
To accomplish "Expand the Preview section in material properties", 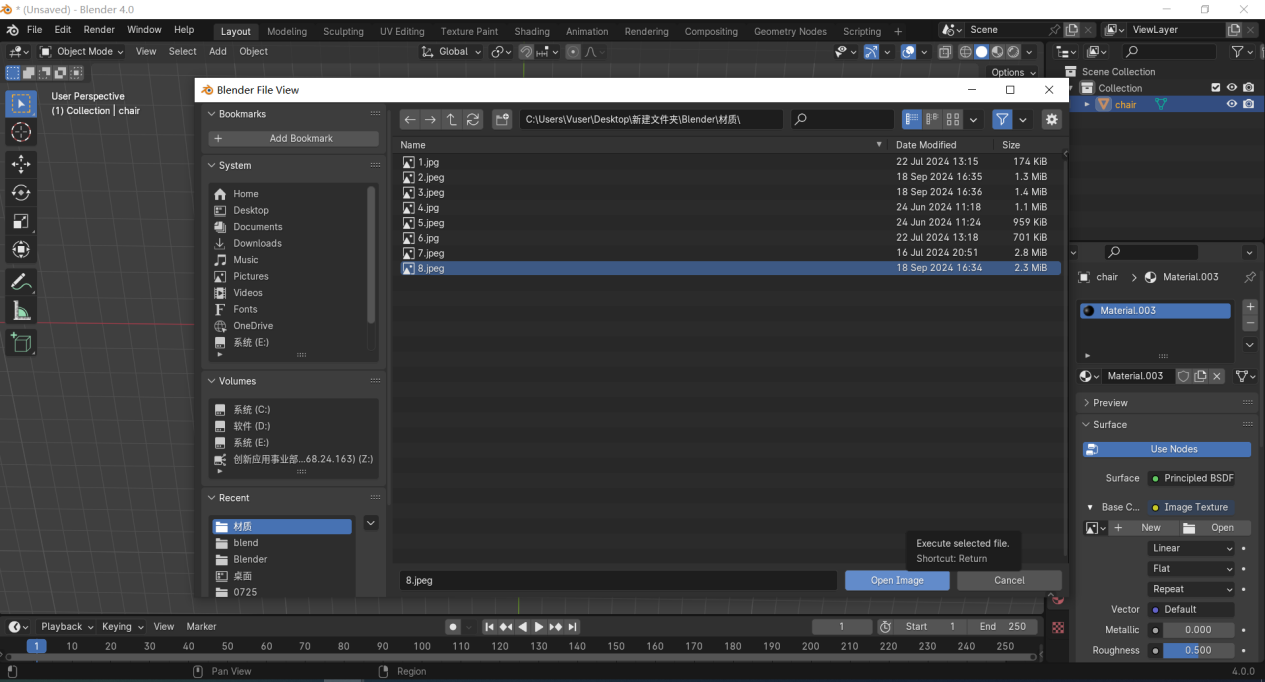I will [x=1110, y=402].
